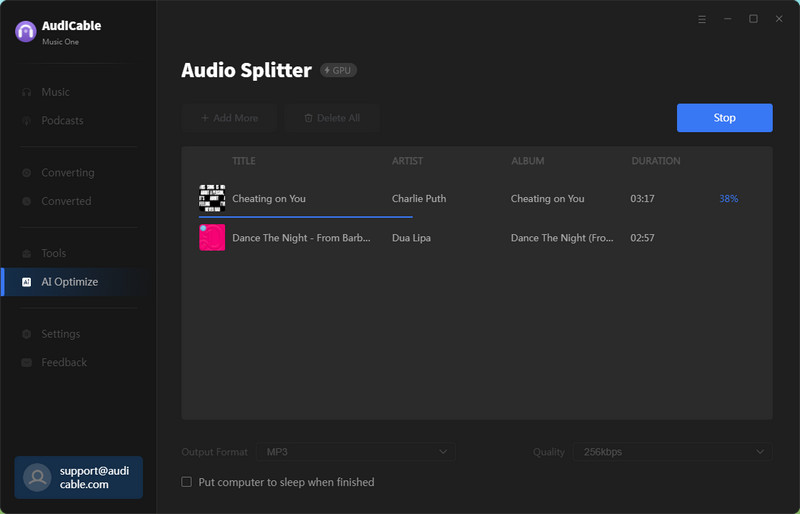Click the support@audicable.com account button
The height and width of the screenshot is (514, 800).
pos(79,477)
